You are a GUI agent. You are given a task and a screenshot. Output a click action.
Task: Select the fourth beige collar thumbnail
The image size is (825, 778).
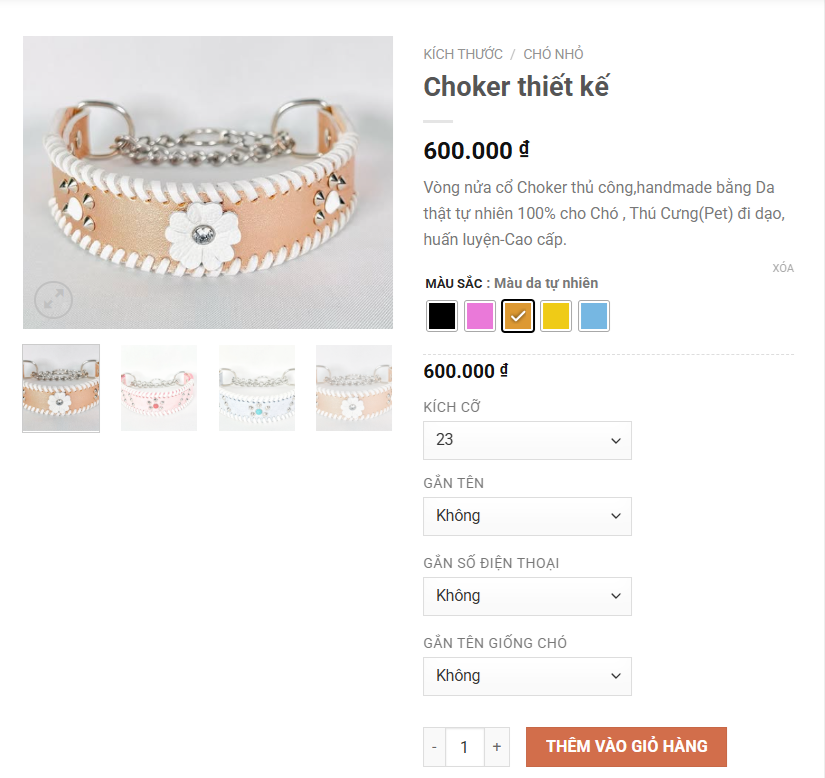tap(354, 388)
